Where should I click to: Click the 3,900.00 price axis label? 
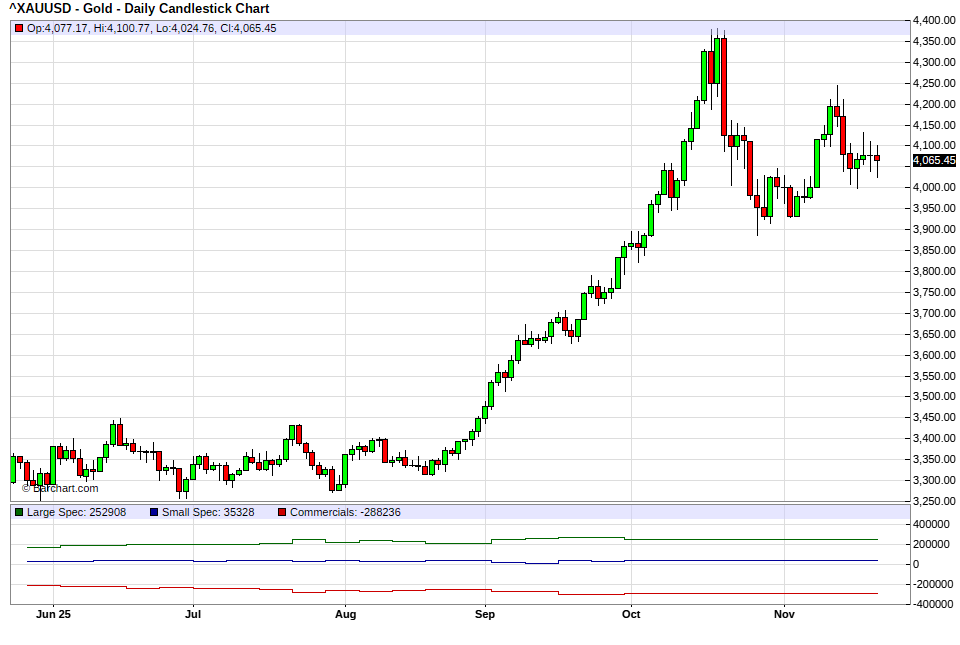[x=934, y=229]
